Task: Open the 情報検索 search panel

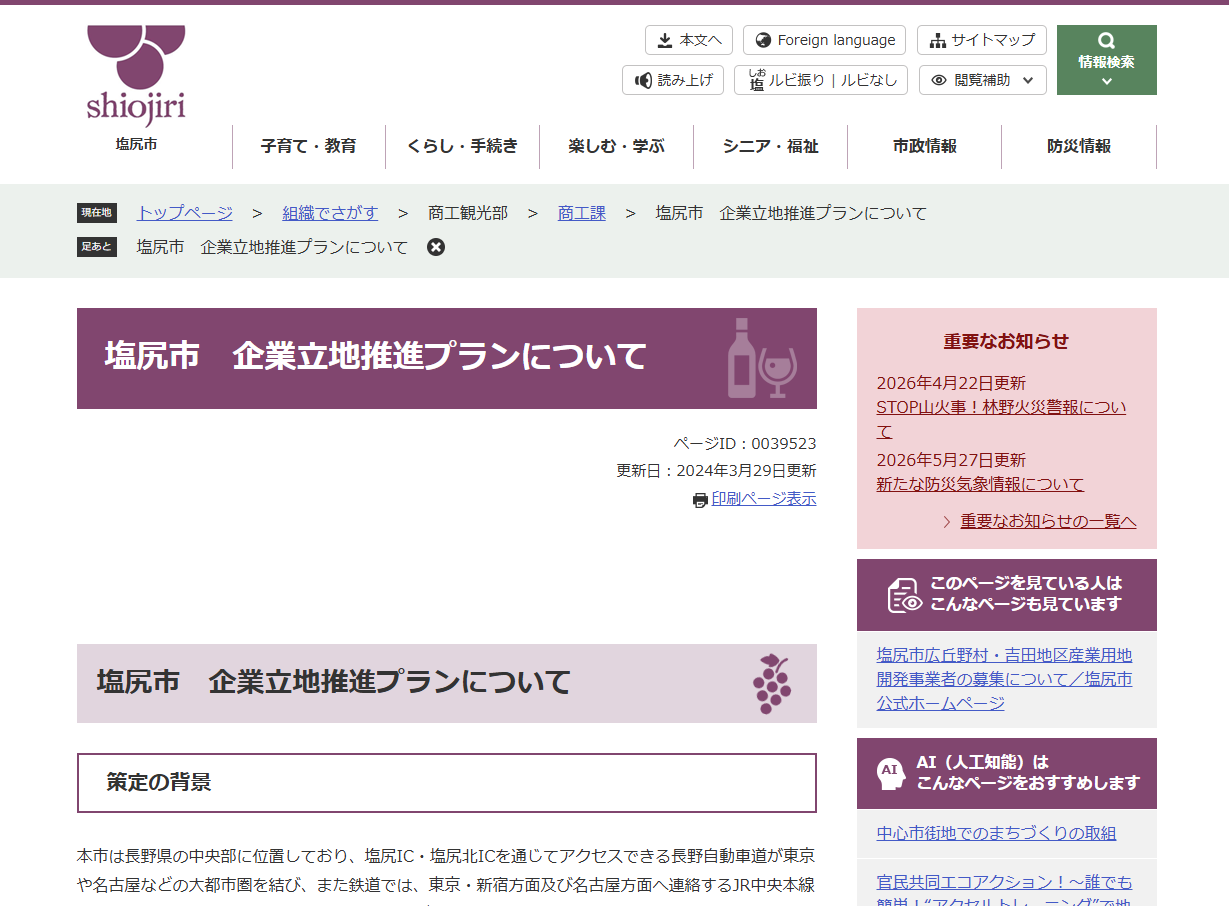Action: pyautogui.click(x=1106, y=60)
